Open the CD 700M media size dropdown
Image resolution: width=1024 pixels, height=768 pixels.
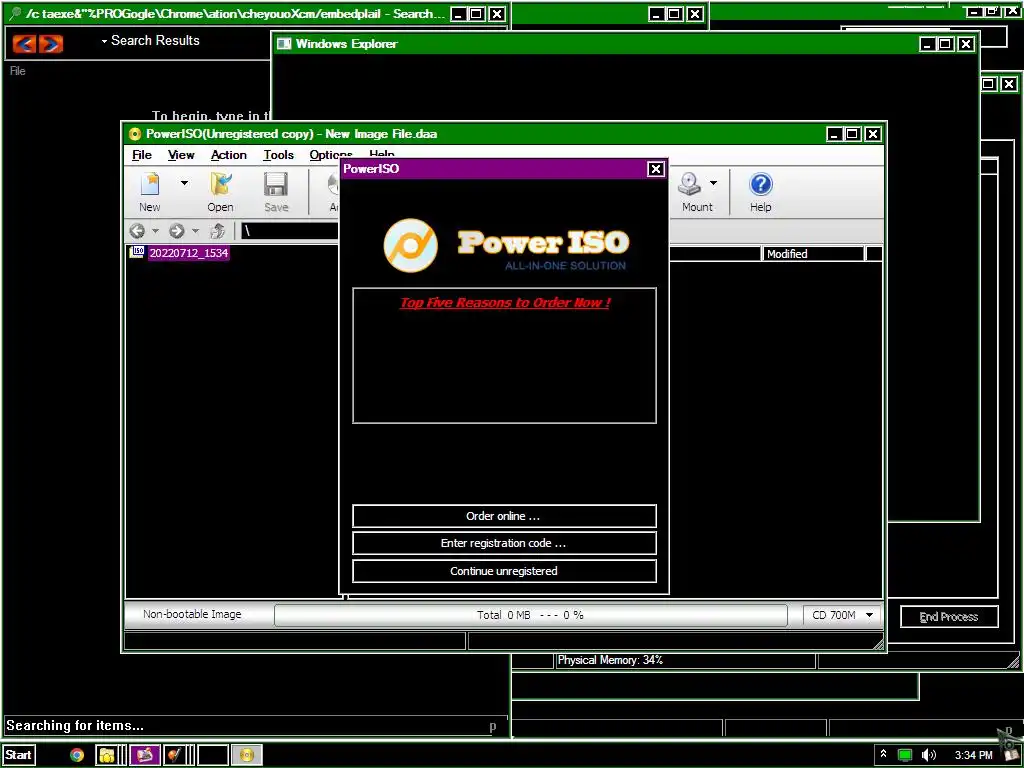click(841, 615)
